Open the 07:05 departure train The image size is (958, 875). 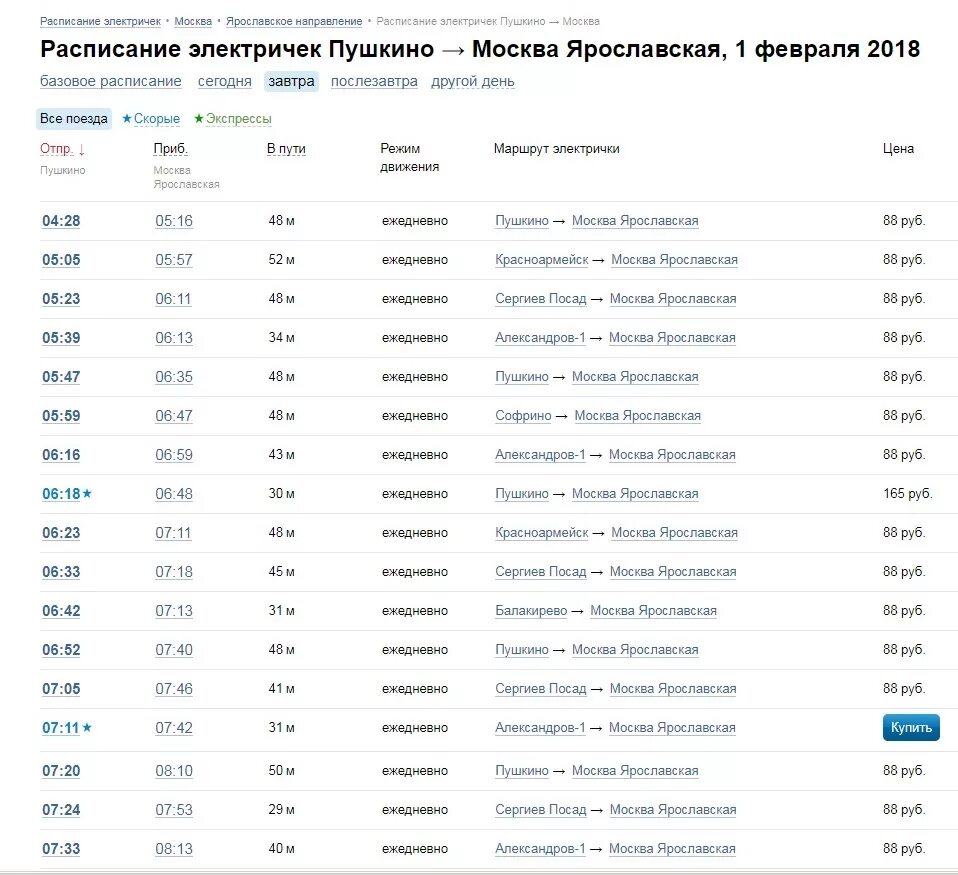(61, 689)
